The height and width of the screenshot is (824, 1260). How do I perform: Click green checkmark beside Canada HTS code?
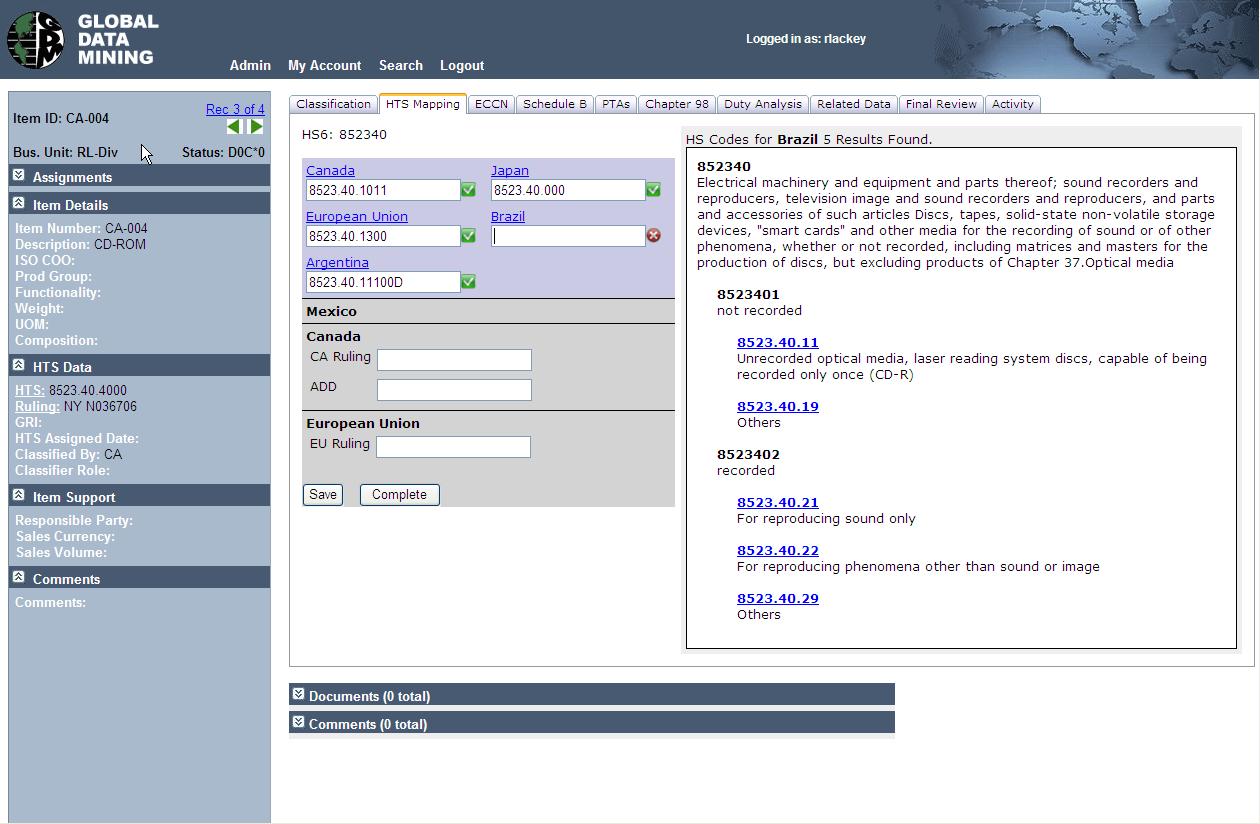(468, 190)
